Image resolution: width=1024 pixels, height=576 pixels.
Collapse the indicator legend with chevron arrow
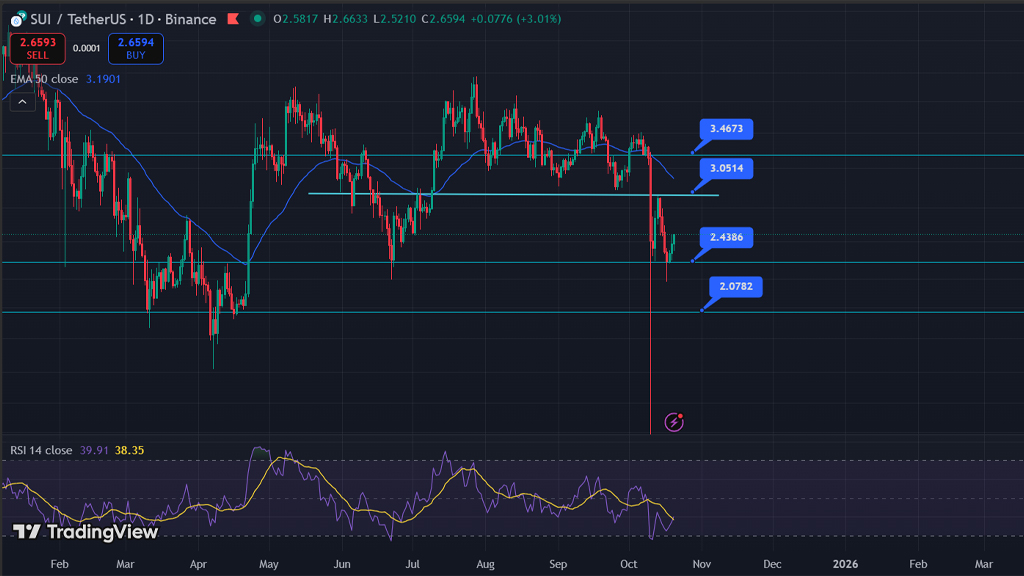(20, 101)
